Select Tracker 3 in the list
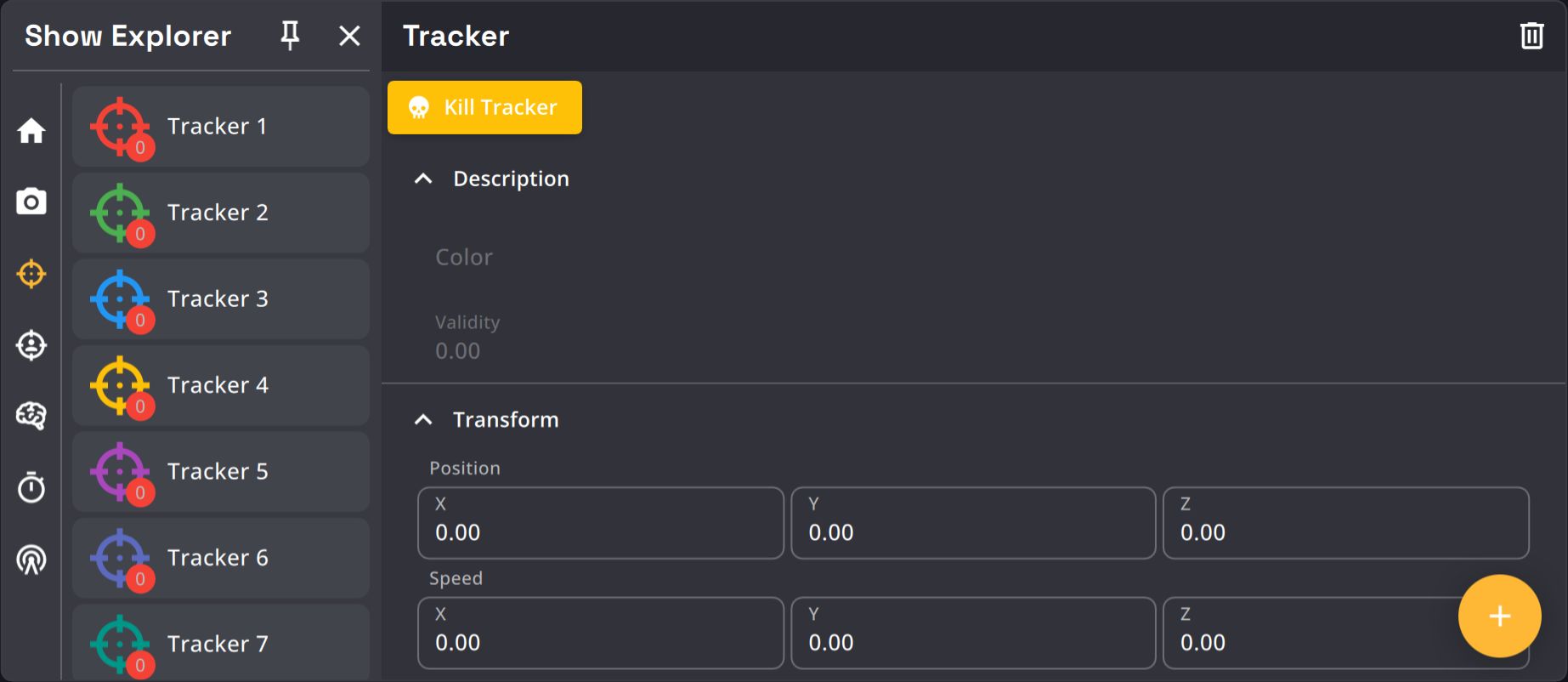Screen dimensions: 1568x682 pyautogui.click(x=221, y=299)
